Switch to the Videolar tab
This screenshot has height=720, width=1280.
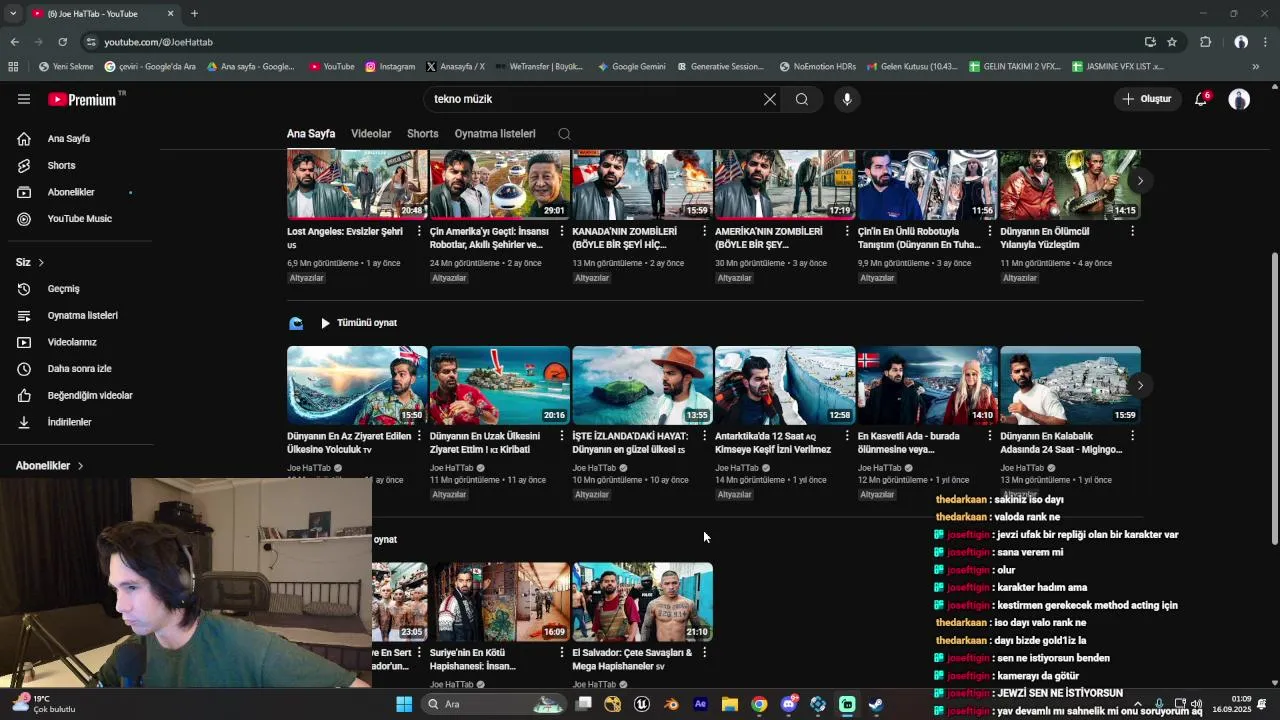click(x=371, y=134)
